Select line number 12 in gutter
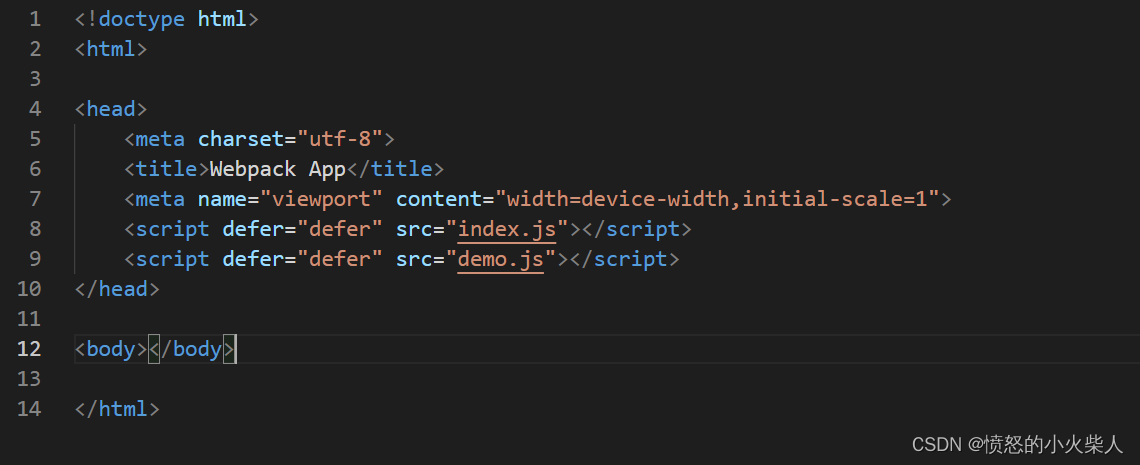 click(x=29, y=349)
